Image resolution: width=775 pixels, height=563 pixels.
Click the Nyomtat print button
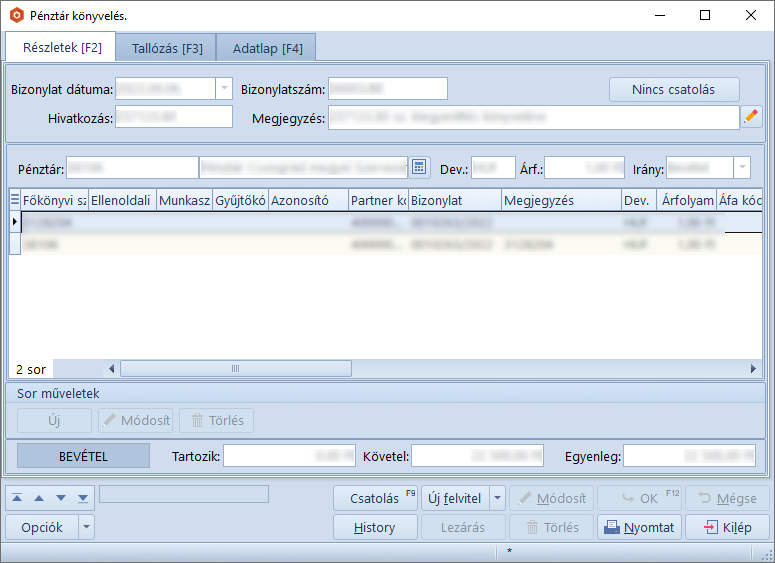coord(639,527)
